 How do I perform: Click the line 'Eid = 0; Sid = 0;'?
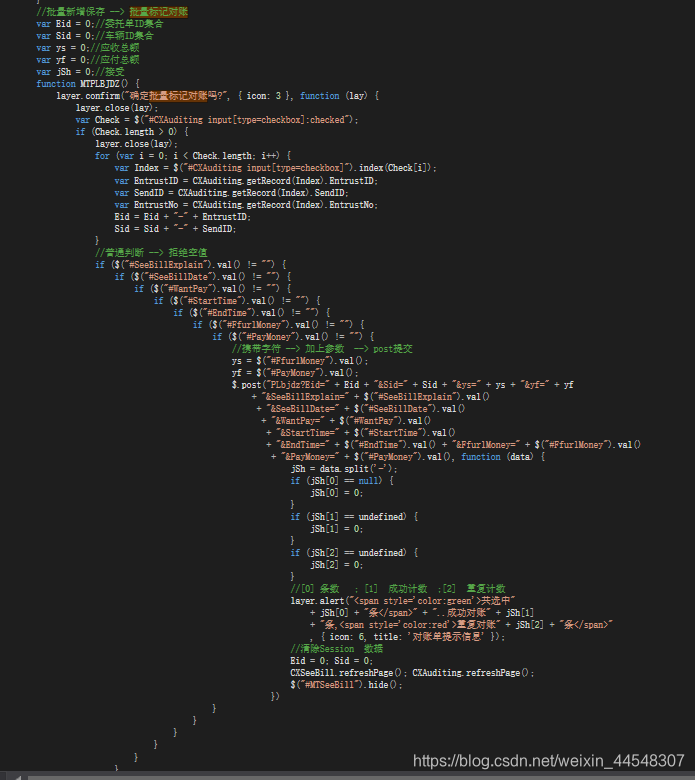(332, 661)
